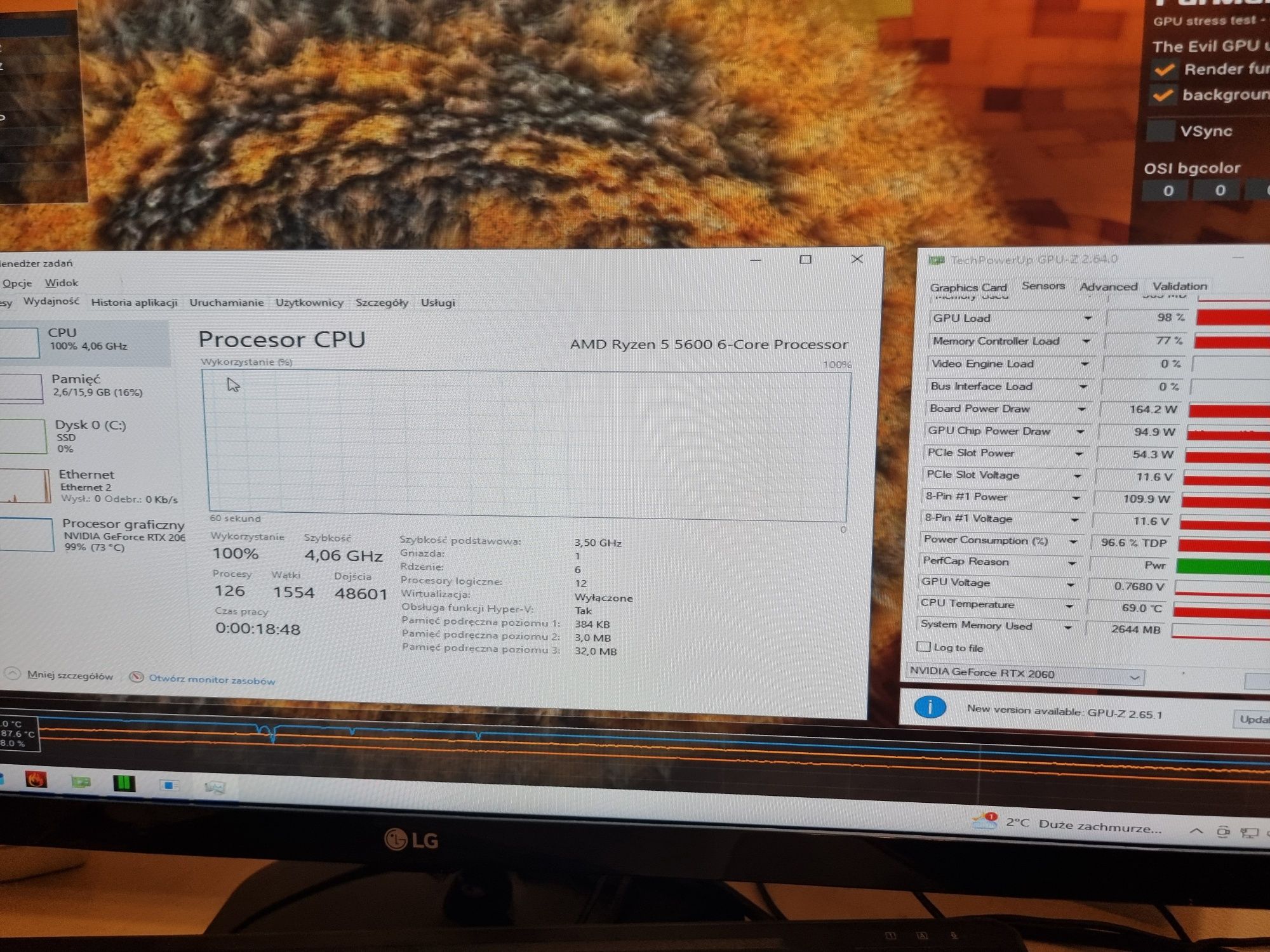Click the network icon in system tray
The image size is (1270, 952).
pyautogui.click(x=1249, y=833)
